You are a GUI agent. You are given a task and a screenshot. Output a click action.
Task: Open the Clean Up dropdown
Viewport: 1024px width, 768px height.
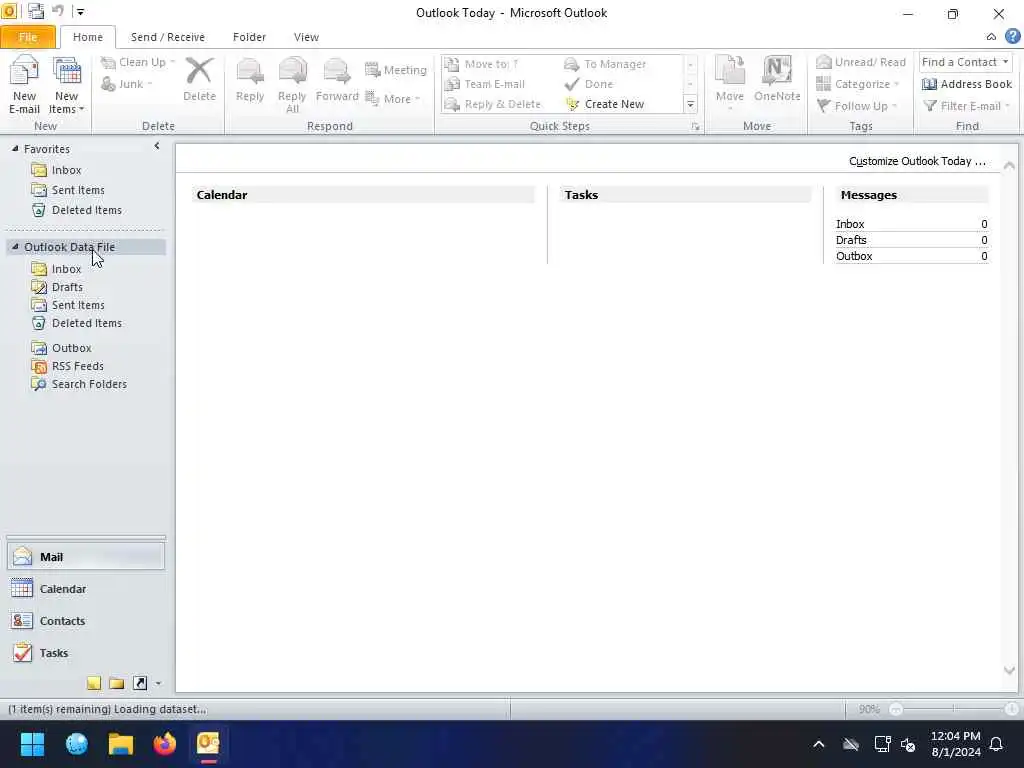[138, 62]
